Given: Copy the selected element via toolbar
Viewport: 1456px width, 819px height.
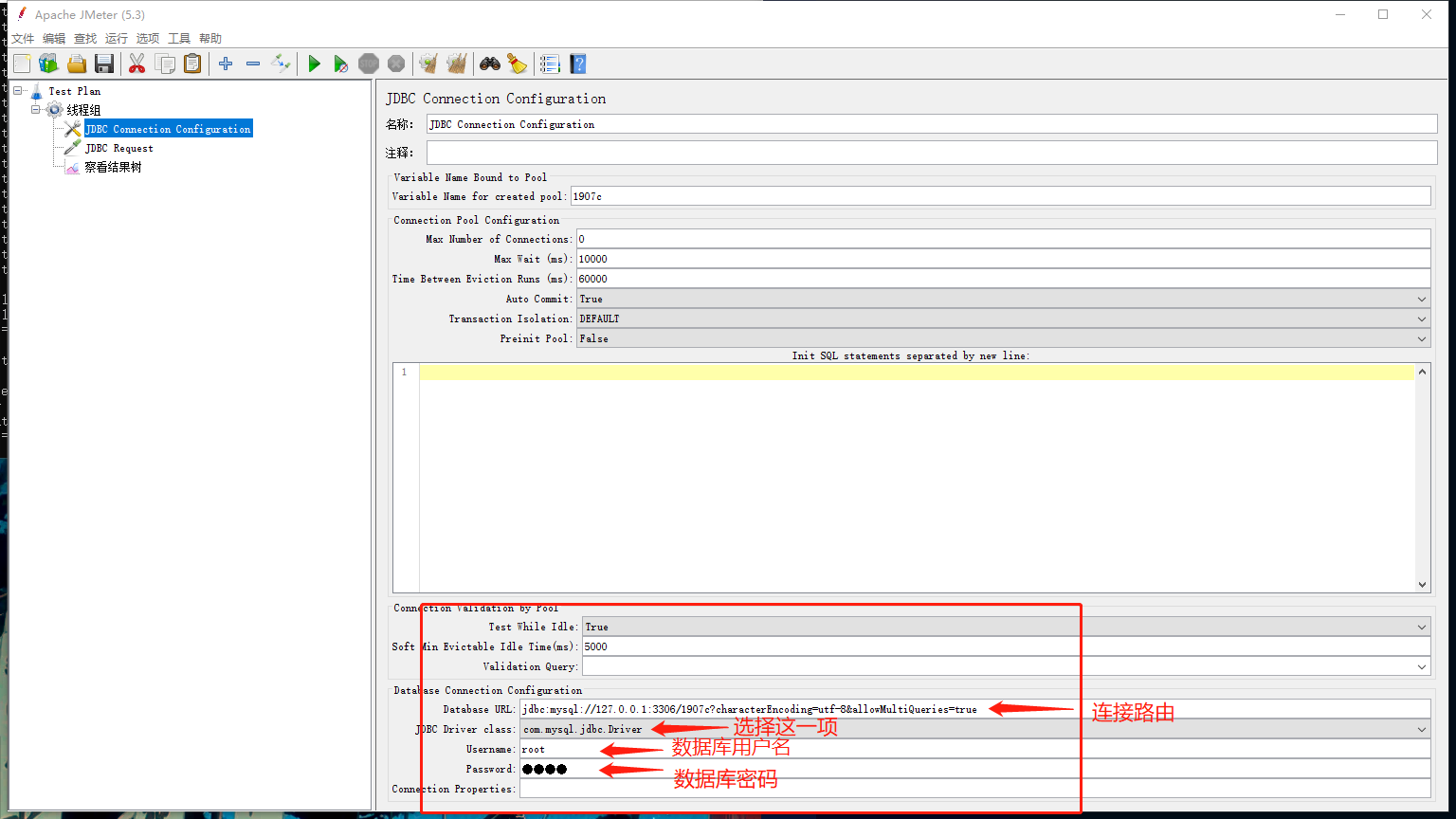Looking at the screenshot, I should pos(165,64).
